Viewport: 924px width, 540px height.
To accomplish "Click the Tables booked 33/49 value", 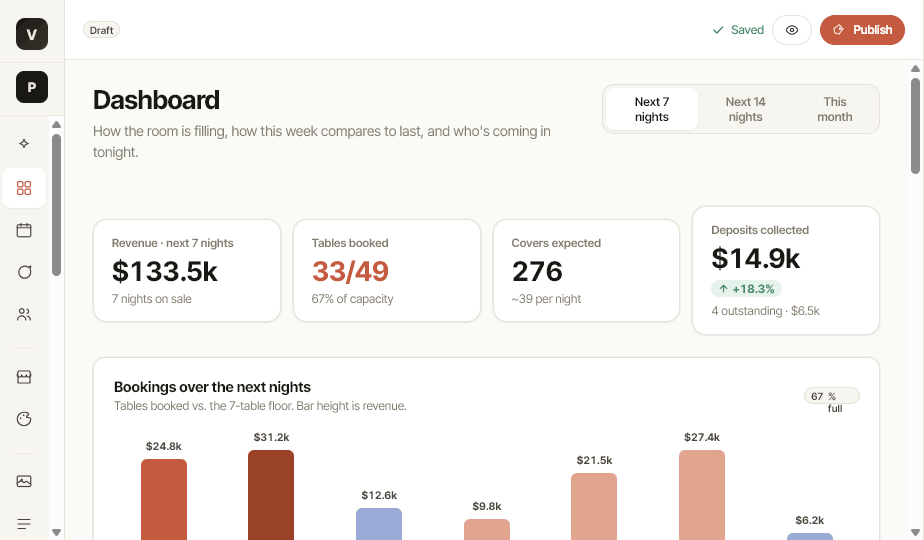I will [x=350, y=271].
